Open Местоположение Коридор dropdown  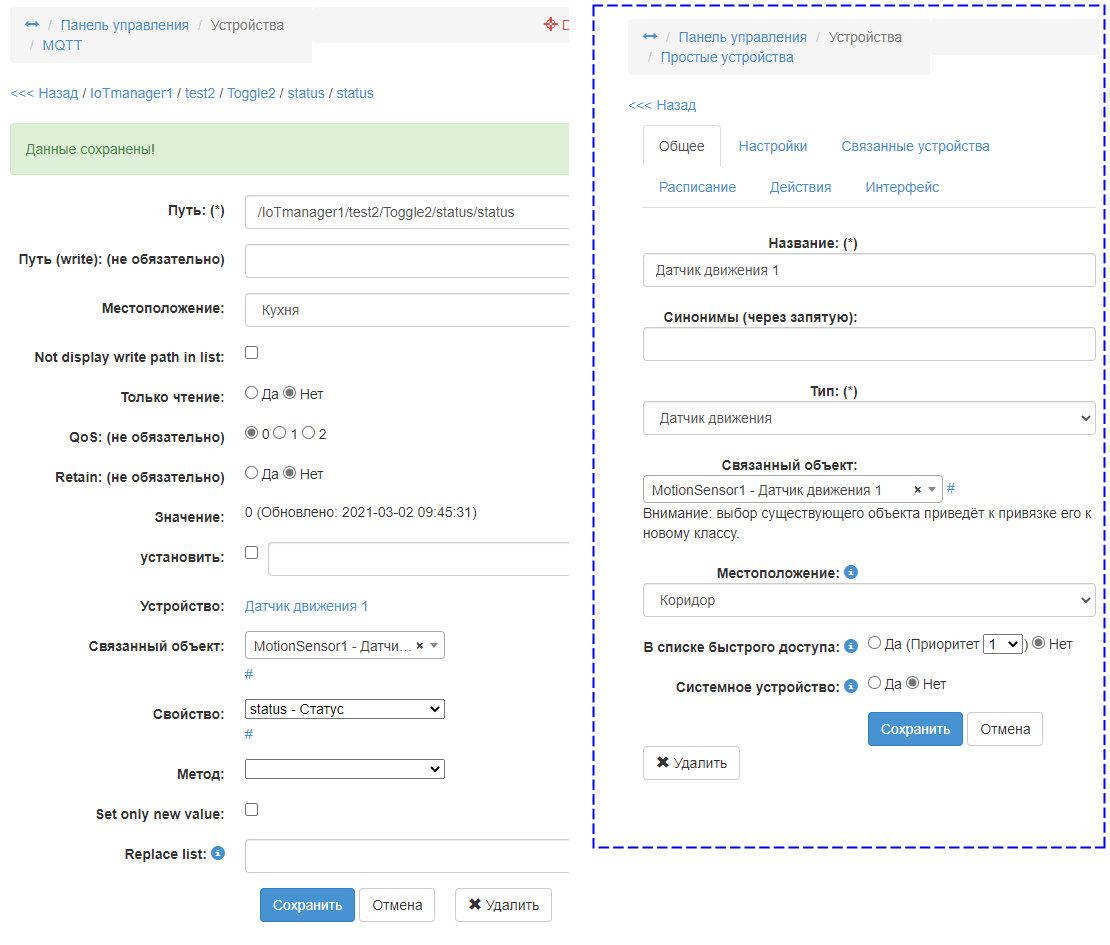click(869, 600)
